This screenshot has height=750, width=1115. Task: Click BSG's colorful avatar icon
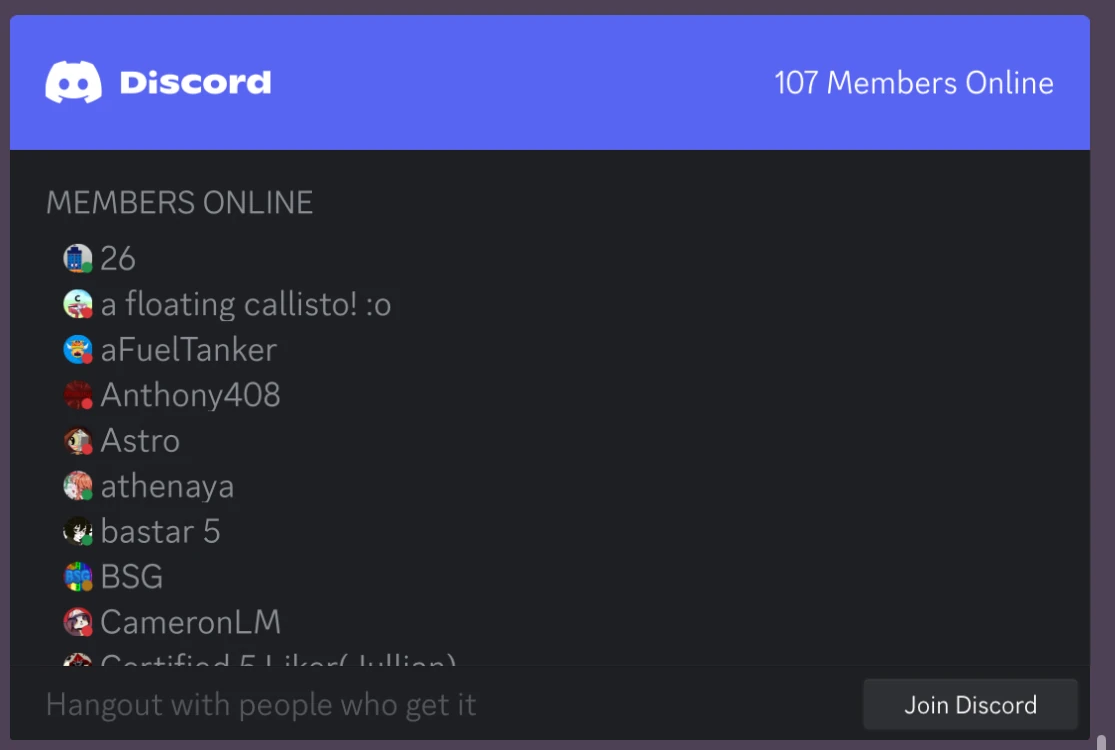coord(79,577)
